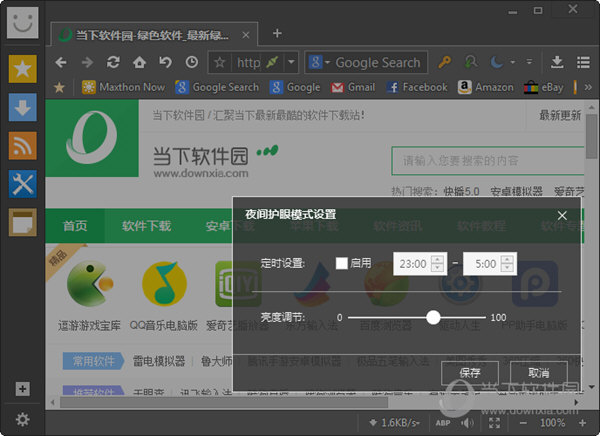
Task: Expand night mode moon dropdown arrow
Action: click(512, 62)
